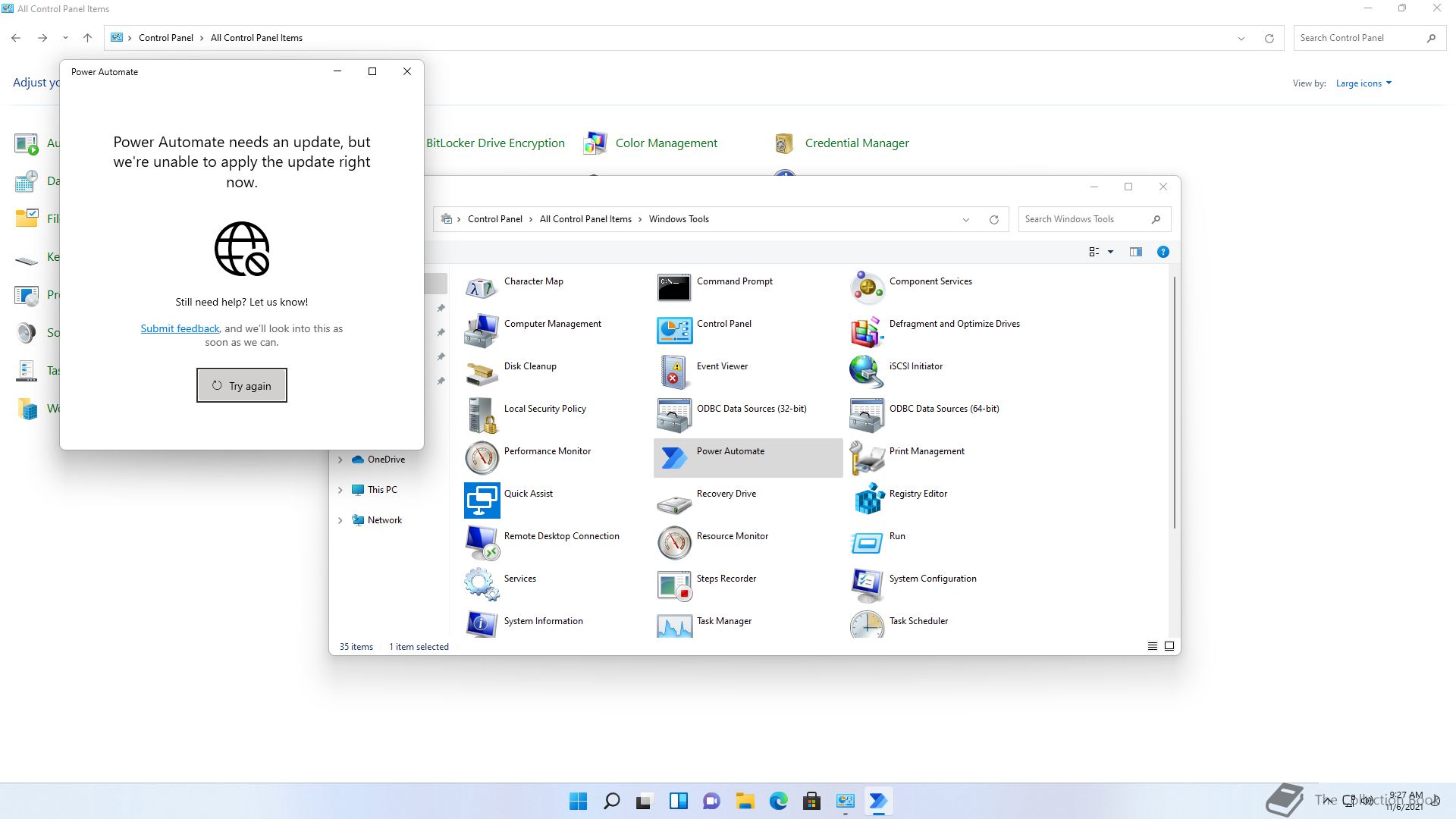The image size is (1456, 819).
Task: Open the View by Large icons dropdown
Action: point(1363,83)
